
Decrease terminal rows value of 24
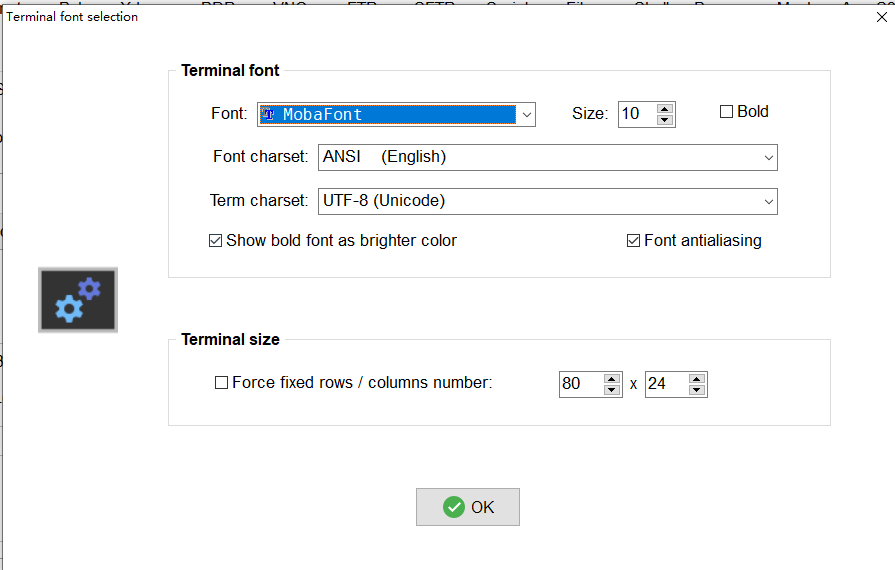click(x=697, y=390)
